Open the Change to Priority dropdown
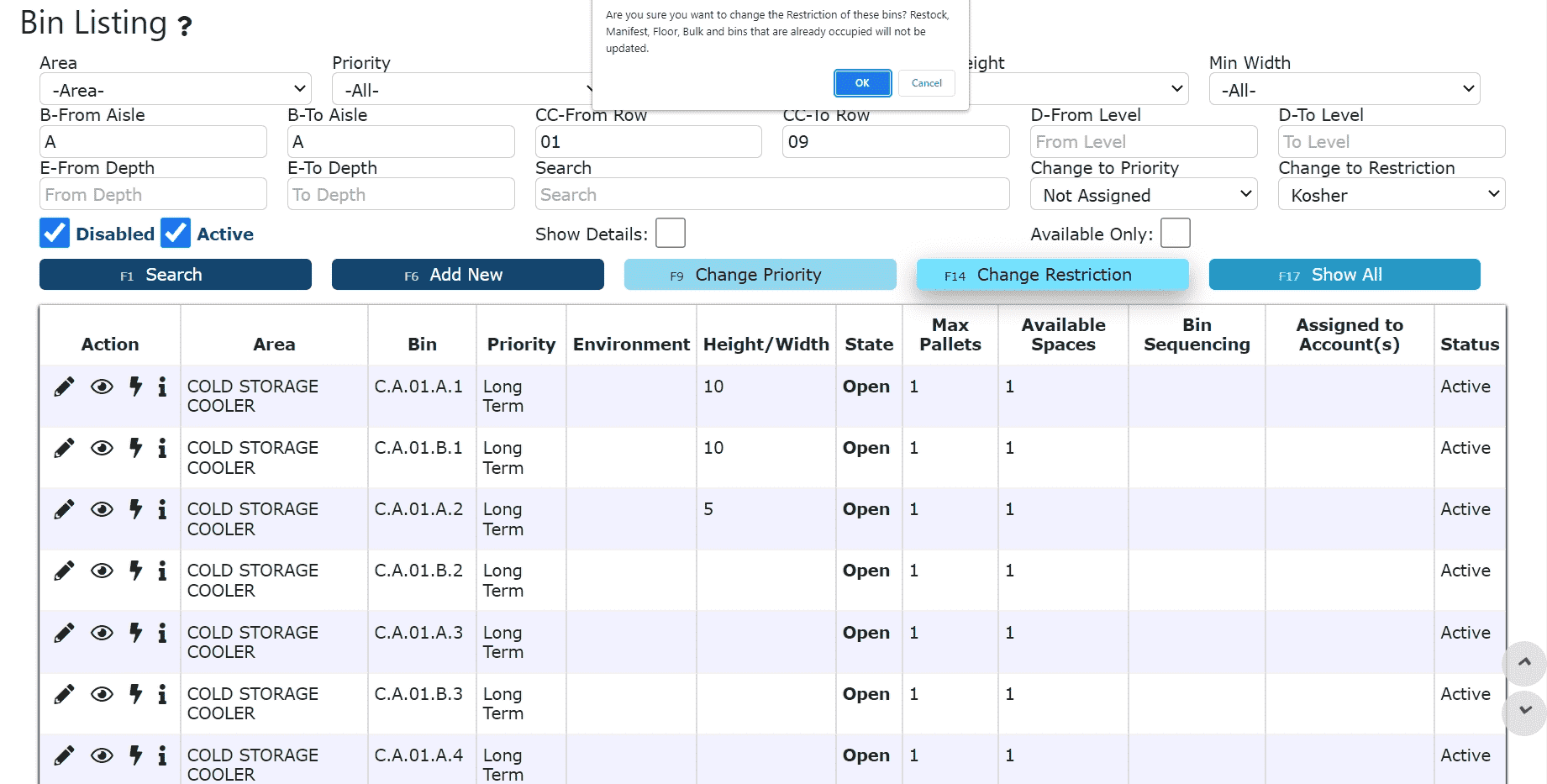This screenshot has height=784, width=1547. click(x=1144, y=194)
